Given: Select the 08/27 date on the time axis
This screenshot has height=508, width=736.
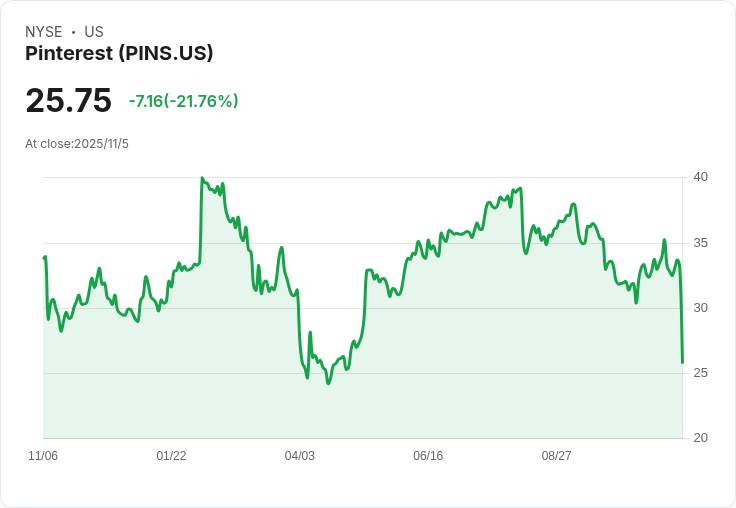Looking at the screenshot, I should (x=556, y=456).
